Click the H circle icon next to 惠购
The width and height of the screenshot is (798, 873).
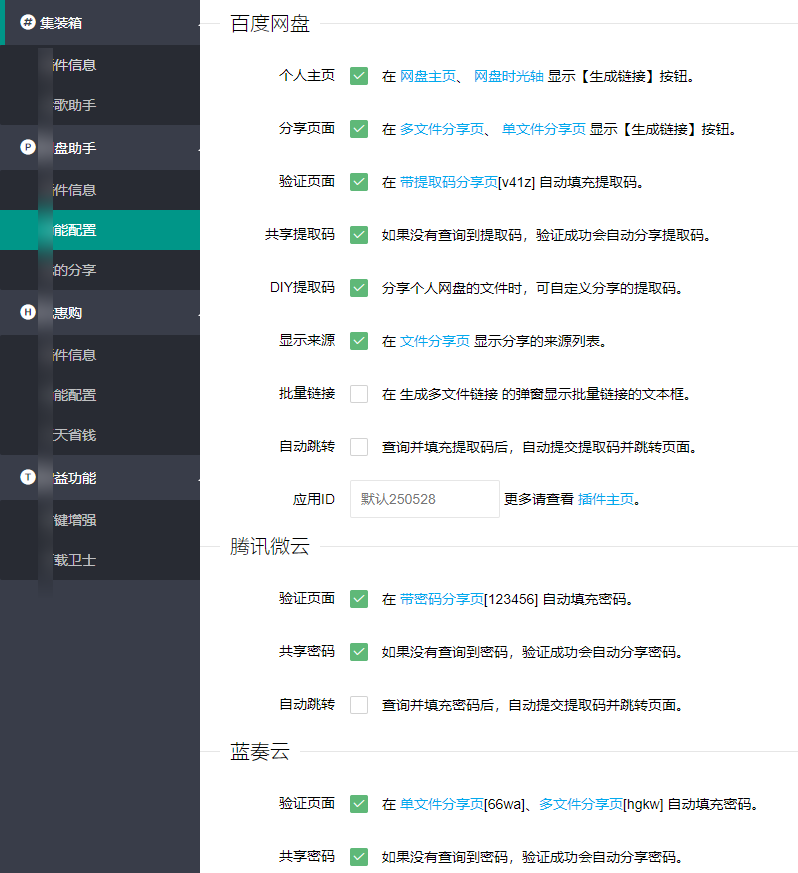click(28, 312)
